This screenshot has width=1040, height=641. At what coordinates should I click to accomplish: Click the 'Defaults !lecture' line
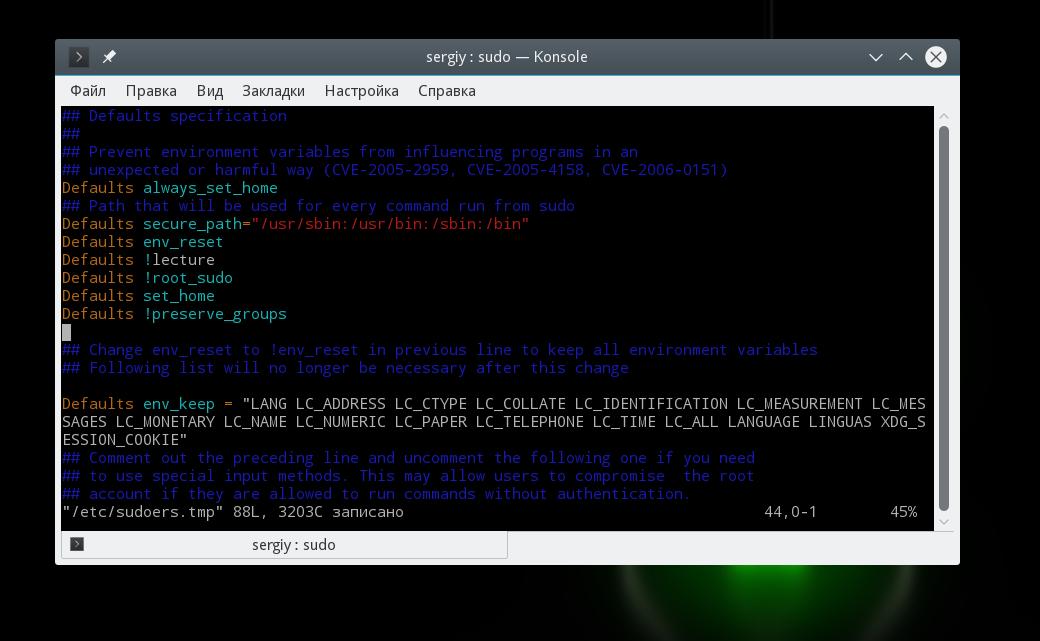138,260
